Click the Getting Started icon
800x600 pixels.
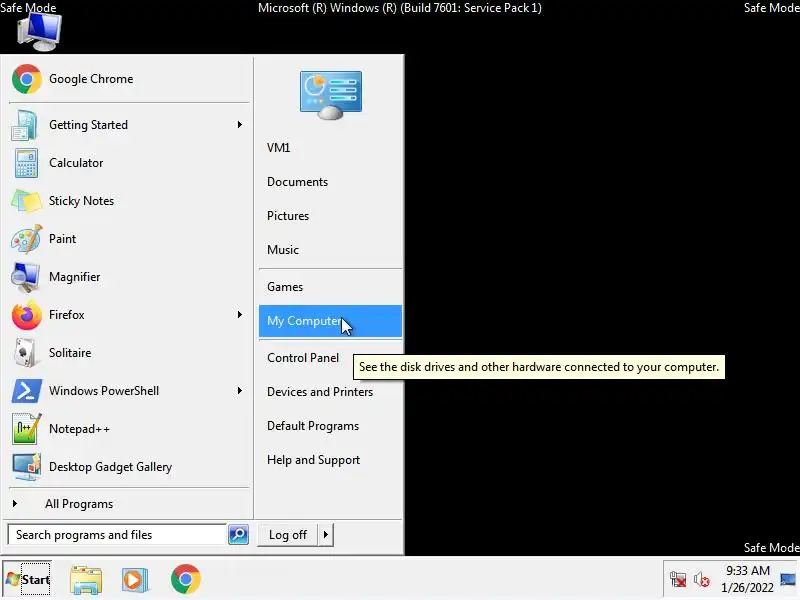(24, 125)
